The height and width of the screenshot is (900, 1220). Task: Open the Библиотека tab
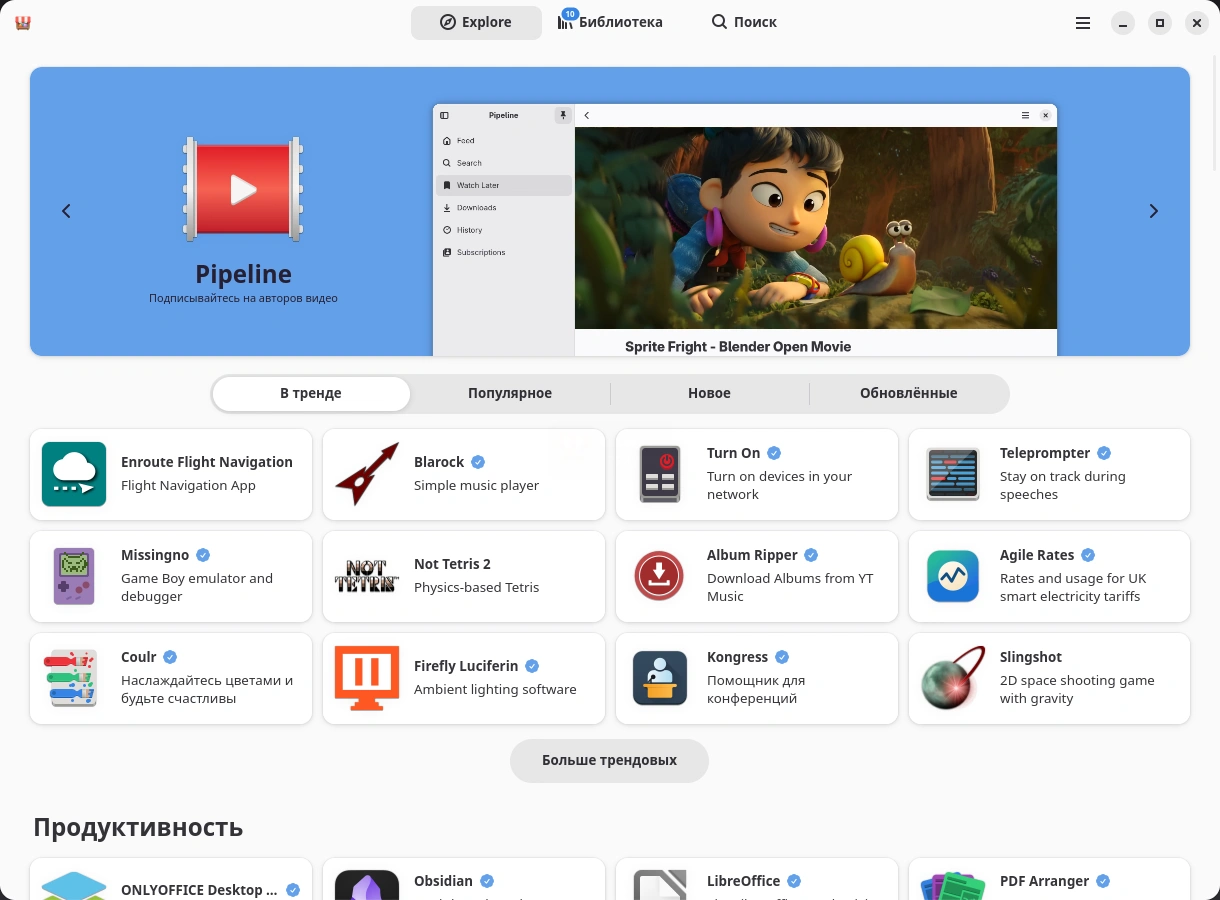tap(610, 22)
